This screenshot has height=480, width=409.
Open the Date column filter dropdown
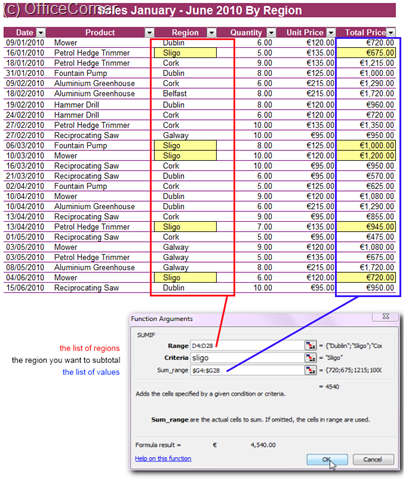[x=41, y=32]
